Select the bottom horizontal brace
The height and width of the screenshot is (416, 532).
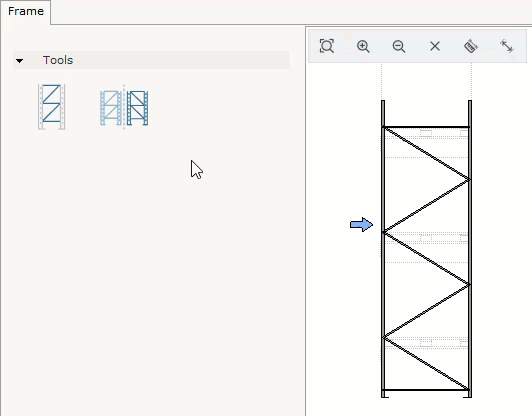[x=426, y=390]
